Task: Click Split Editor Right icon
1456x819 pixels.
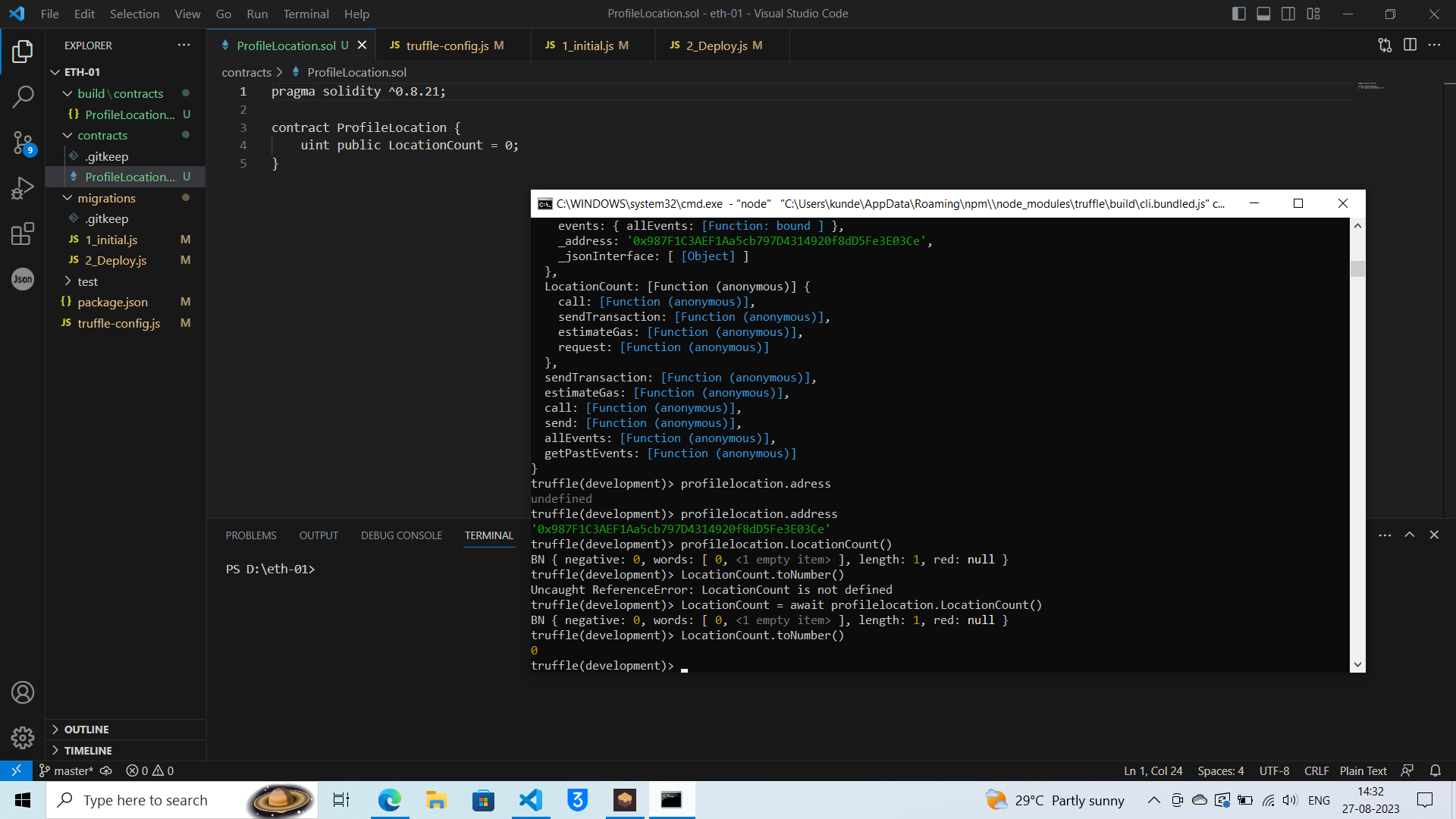Action: click(1410, 45)
